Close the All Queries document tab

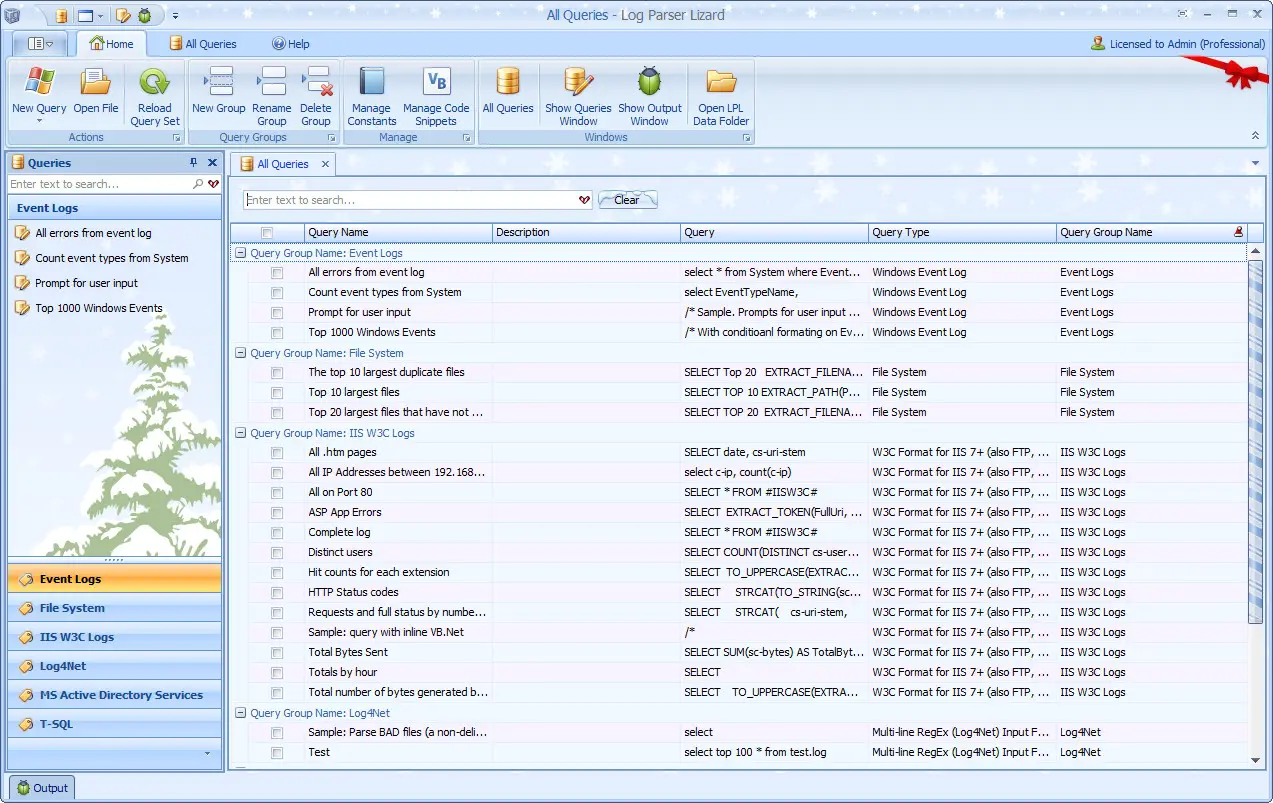tap(325, 164)
